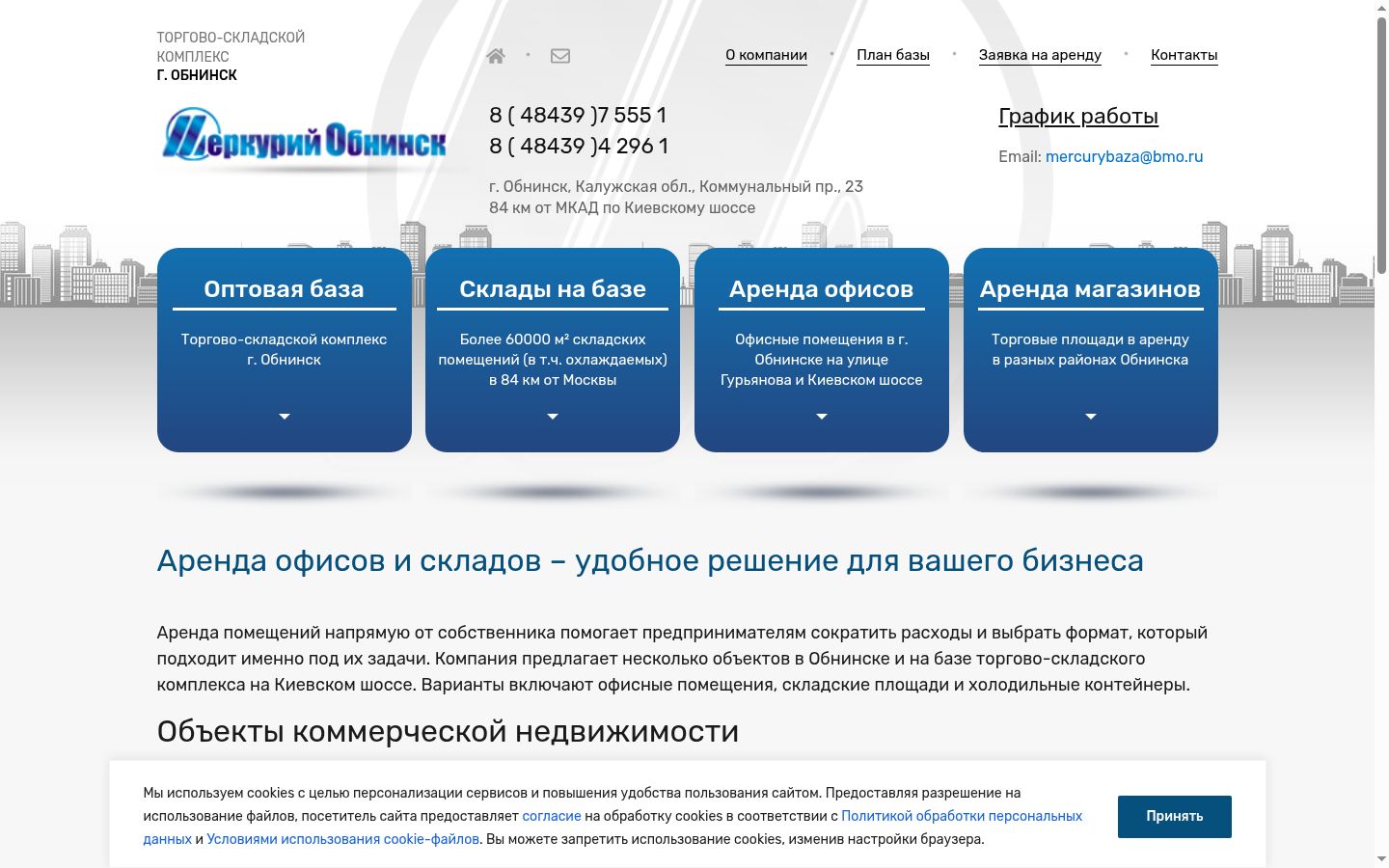Open the Аренда офисов card heading

(821, 288)
